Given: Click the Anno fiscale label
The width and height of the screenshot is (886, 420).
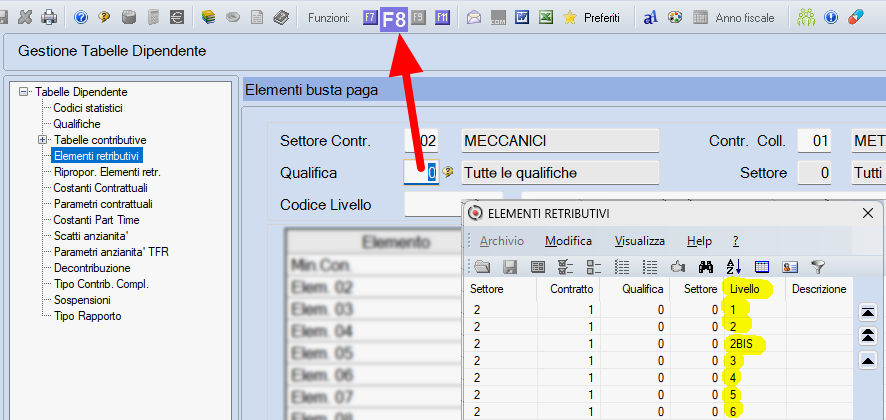Looking at the screenshot, I should 745,18.
